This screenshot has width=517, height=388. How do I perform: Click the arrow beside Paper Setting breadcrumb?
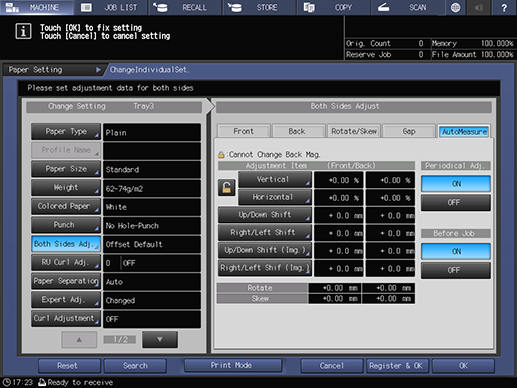click(98, 70)
